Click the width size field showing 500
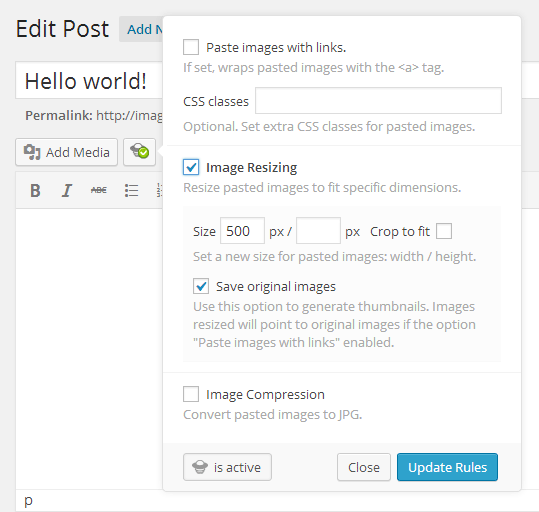539x512 pixels. point(242,230)
